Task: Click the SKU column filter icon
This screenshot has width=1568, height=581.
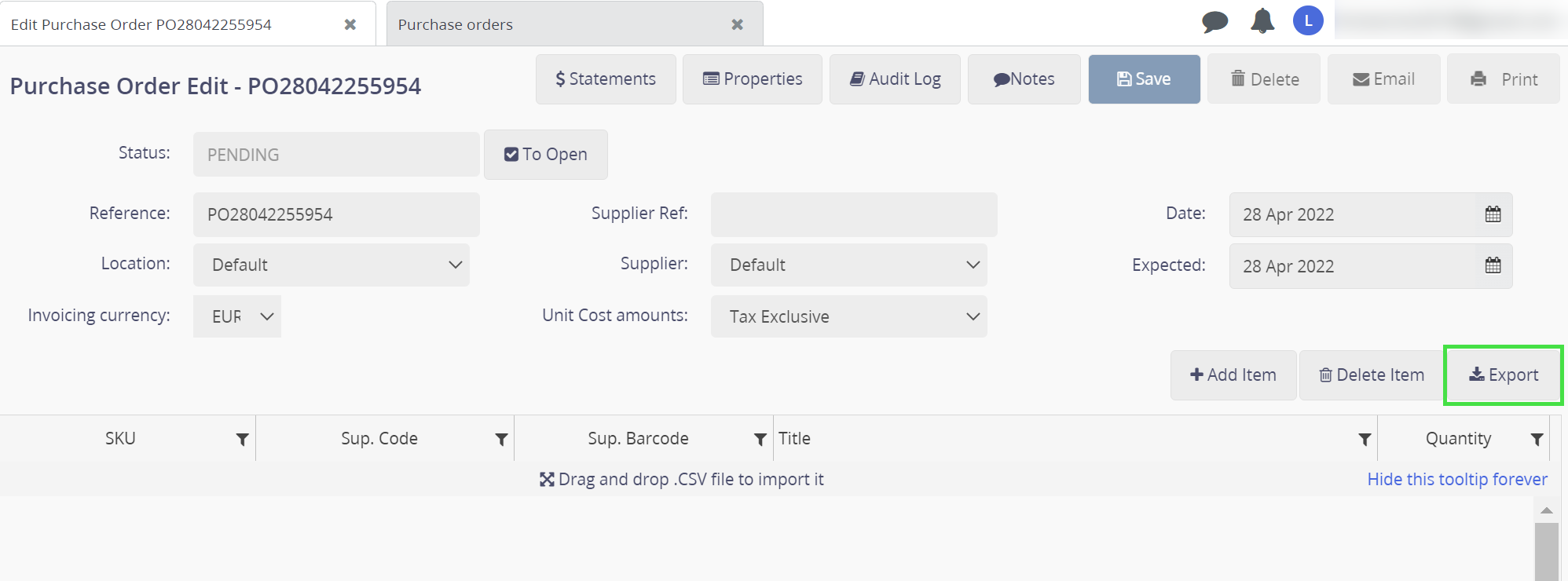Action: [x=242, y=440]
